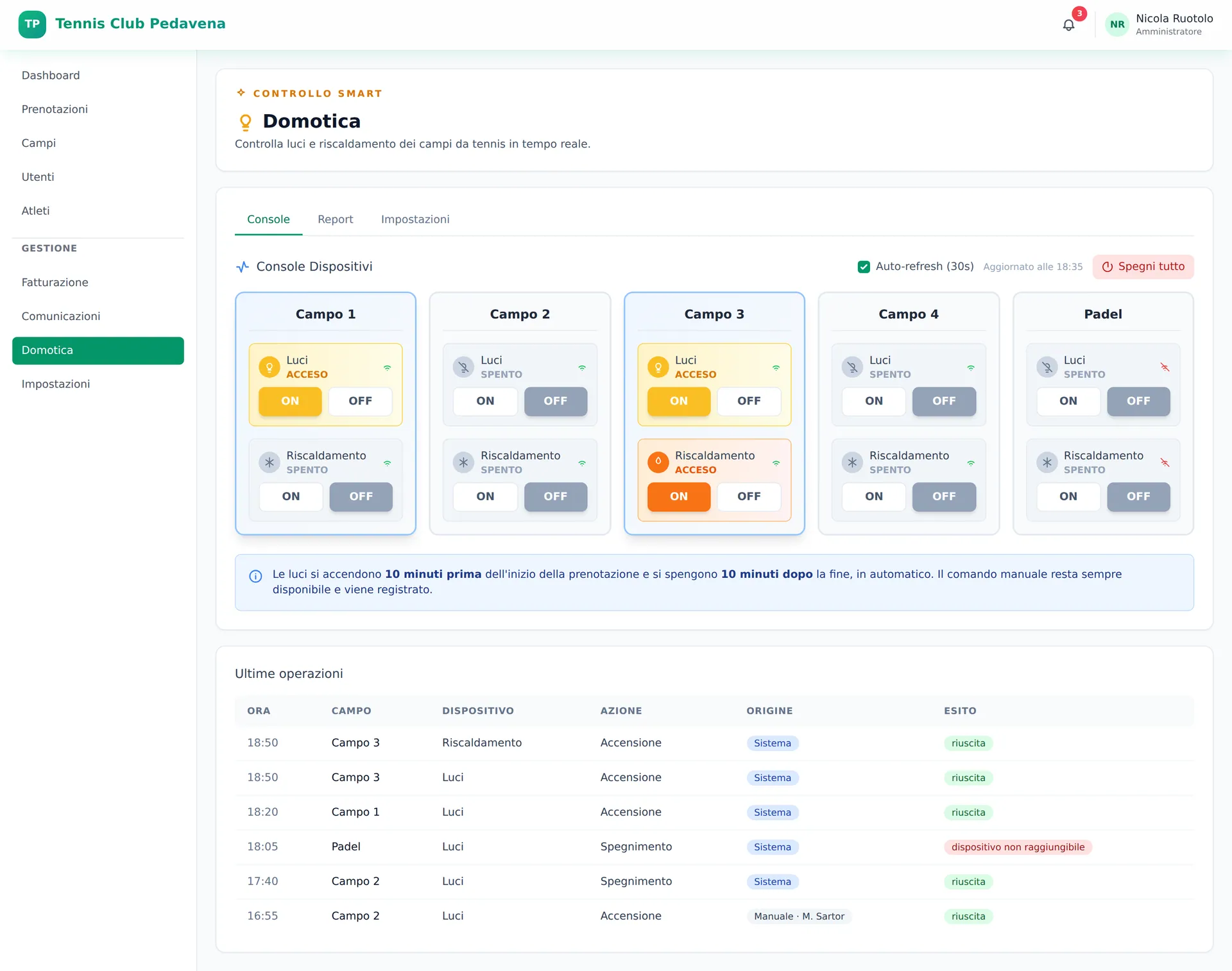Click Padel Riscaldamento snowflake icon
Viewport: 1232px width, 971px height.
[x=1047, y=462]
